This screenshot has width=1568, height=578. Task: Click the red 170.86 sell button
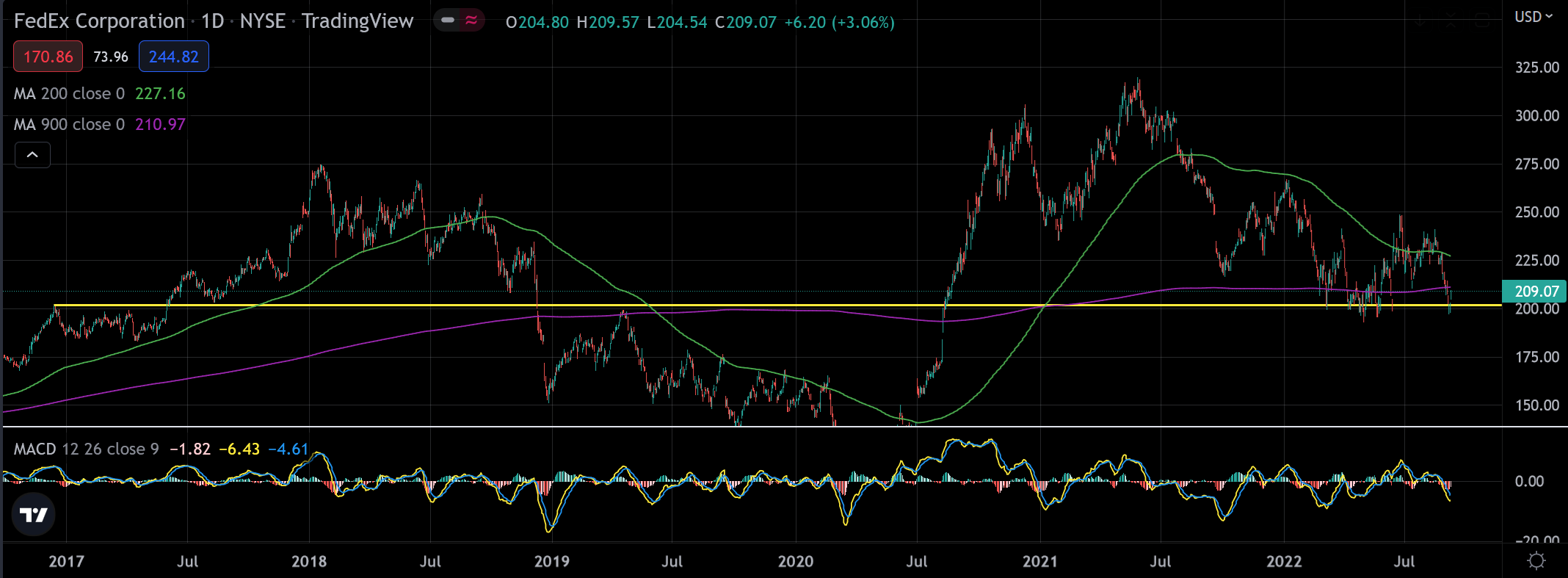tap(48, 57)
